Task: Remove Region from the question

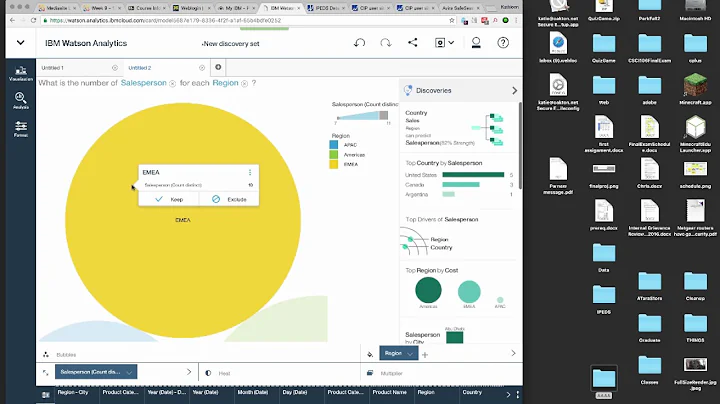Action: [x=244, y=84]
